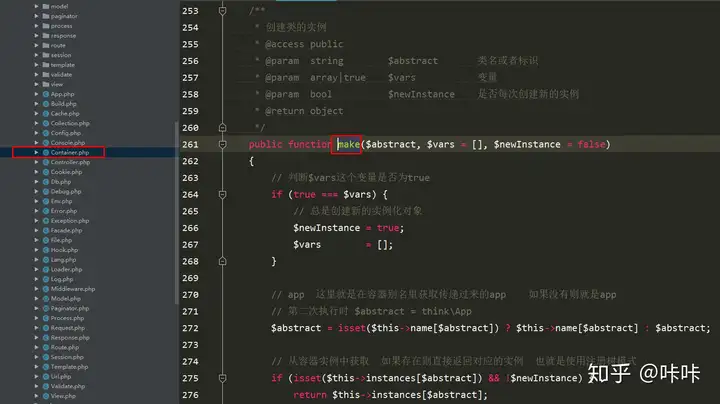Select Response.php in the project tree

(x=70, y=337)
